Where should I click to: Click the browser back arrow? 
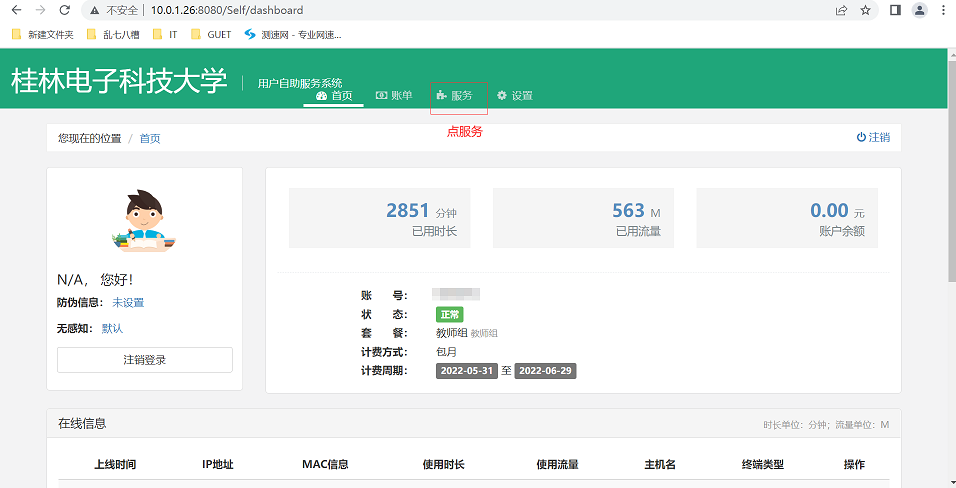point(15,10)
